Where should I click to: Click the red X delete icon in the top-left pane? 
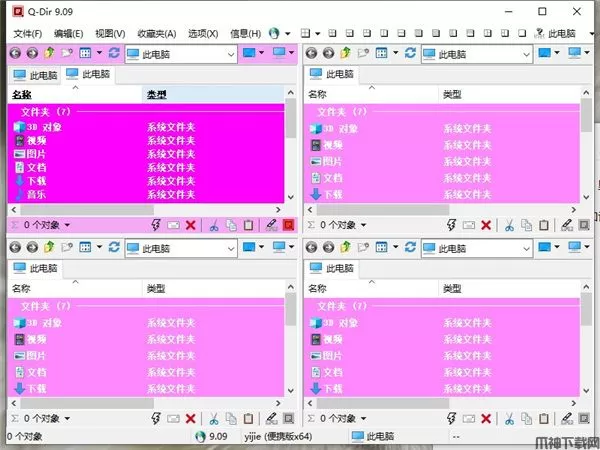[191, 225]
